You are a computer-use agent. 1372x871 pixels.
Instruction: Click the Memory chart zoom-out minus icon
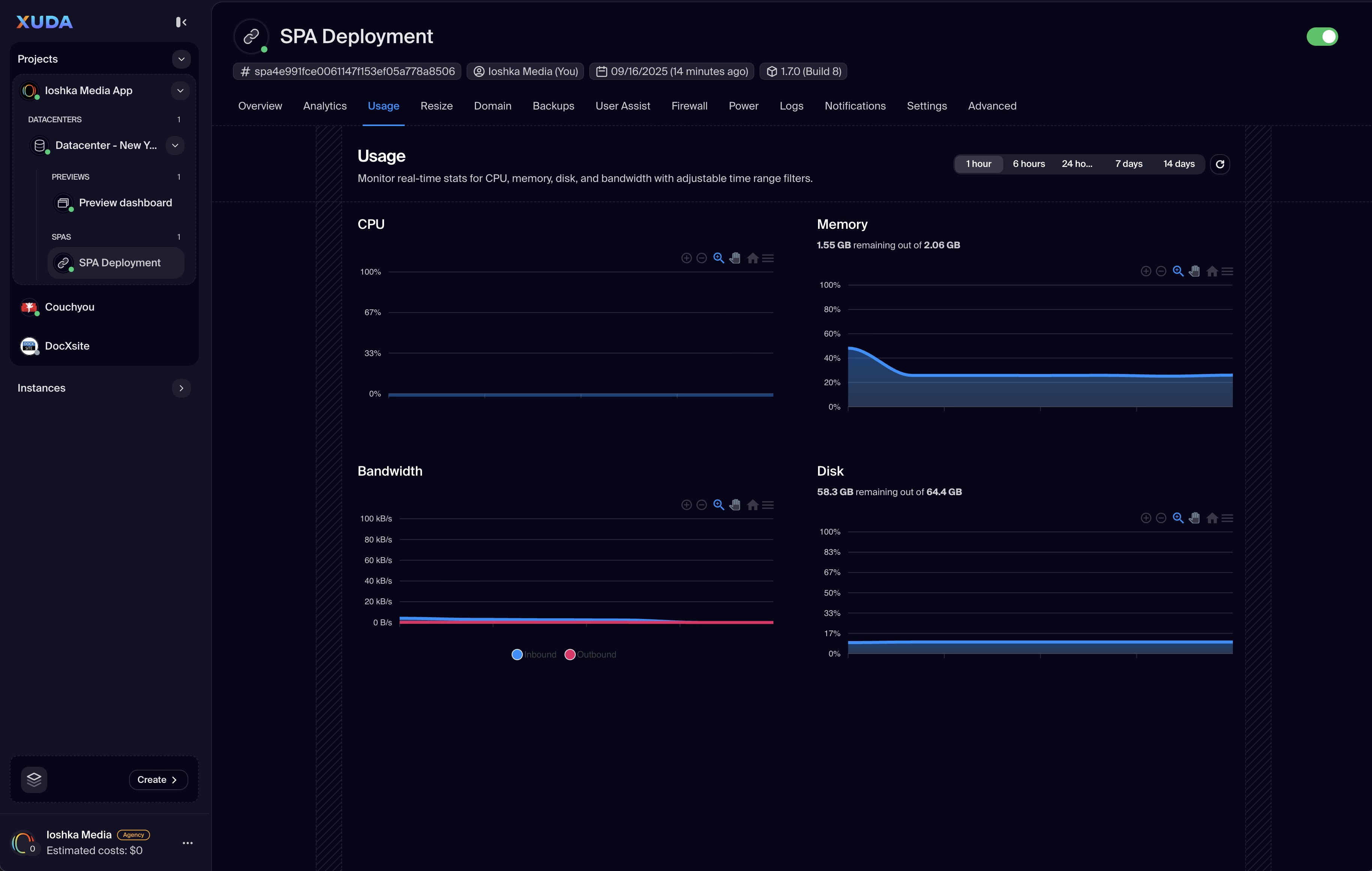pos(1160,271)
